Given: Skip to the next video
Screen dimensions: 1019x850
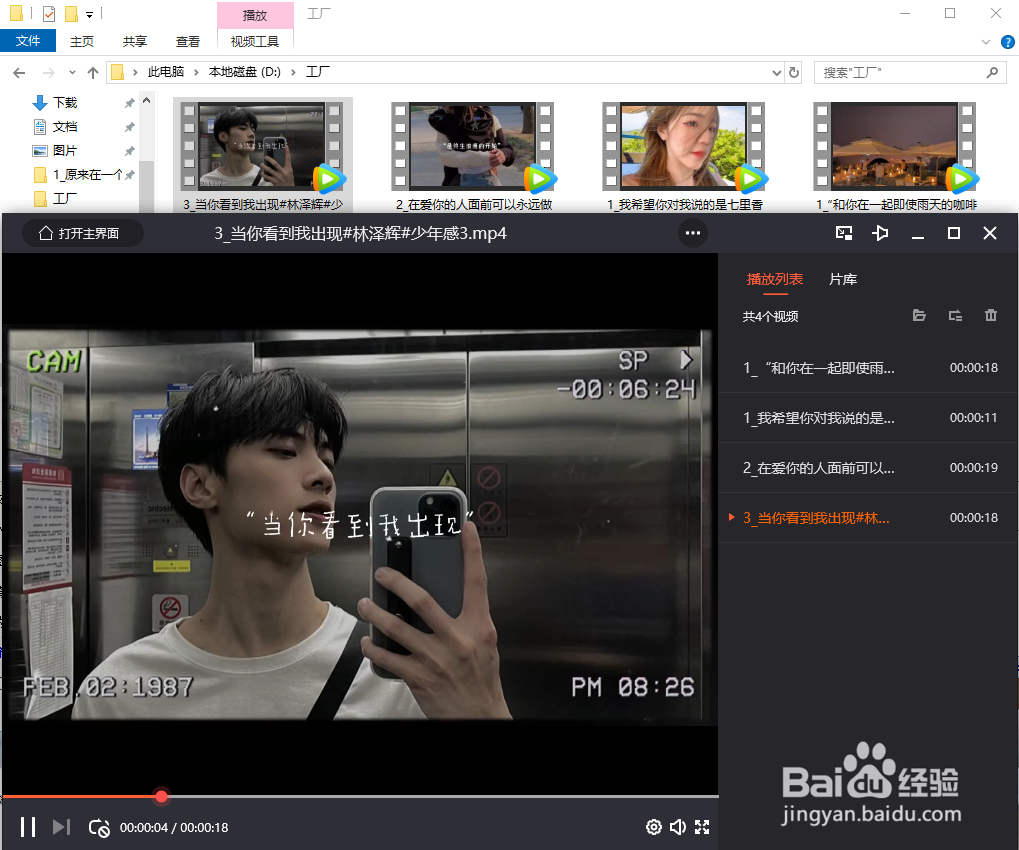Looking at the screenshot, I should point(62,827).
